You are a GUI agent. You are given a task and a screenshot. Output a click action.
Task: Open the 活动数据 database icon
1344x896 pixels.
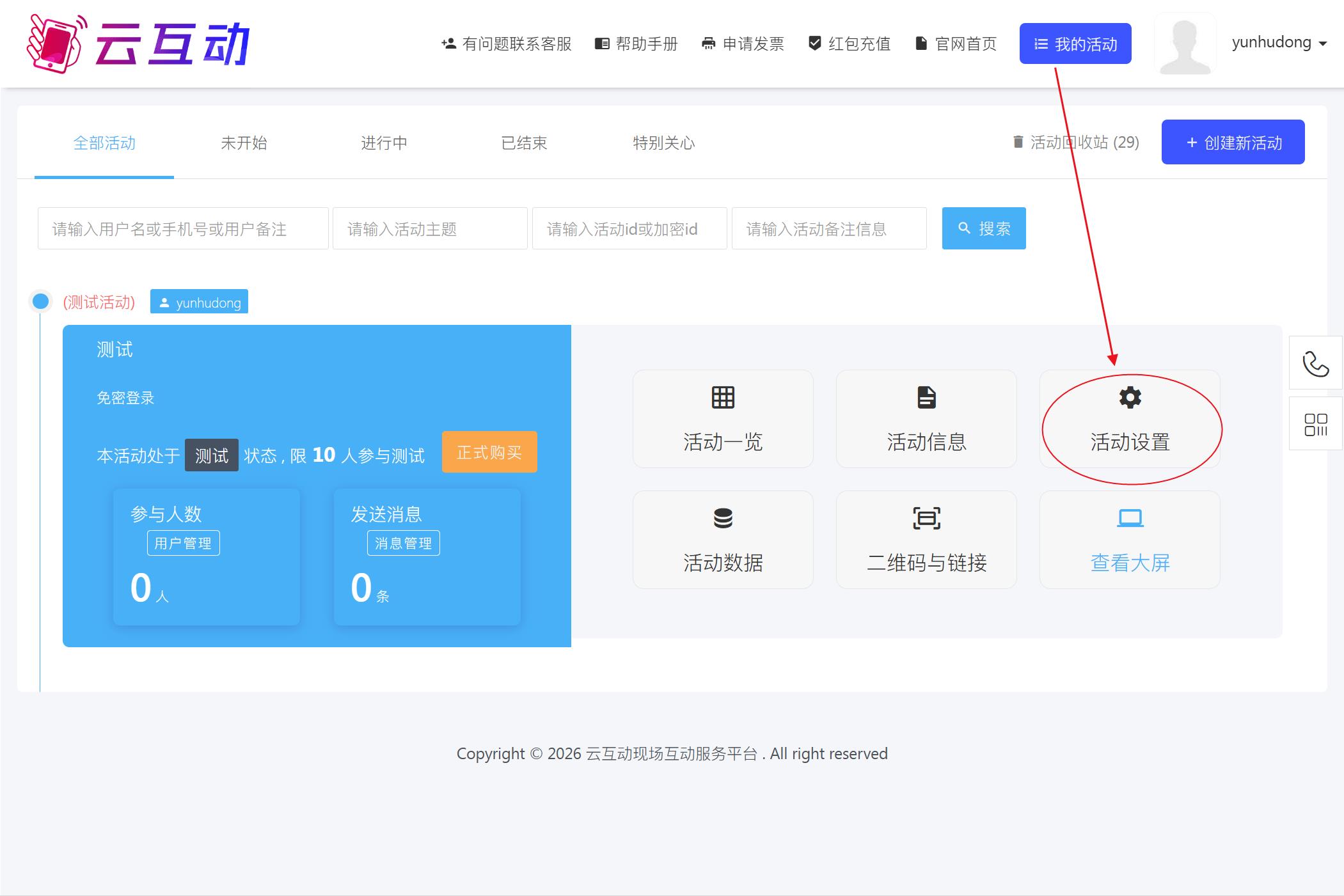tap(723, 518)
